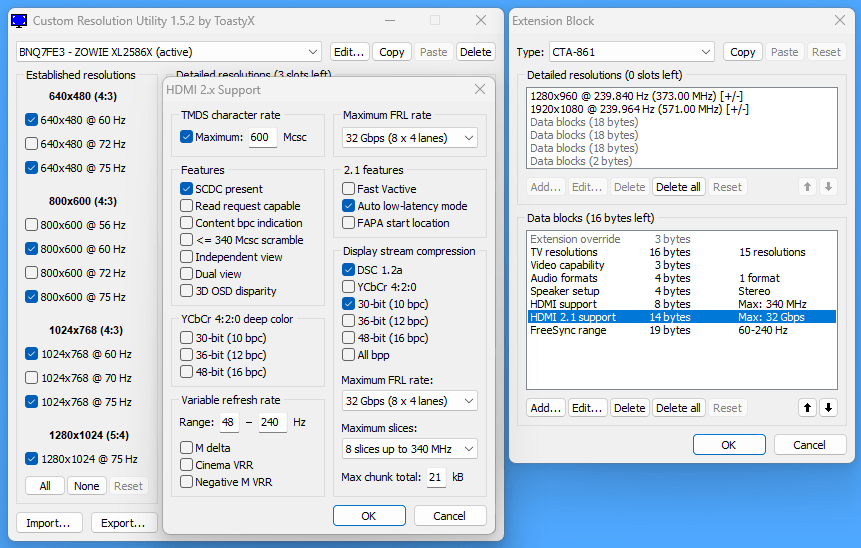Enable Fast Vactive feature
861x548 pixels.
coord(348,189)
